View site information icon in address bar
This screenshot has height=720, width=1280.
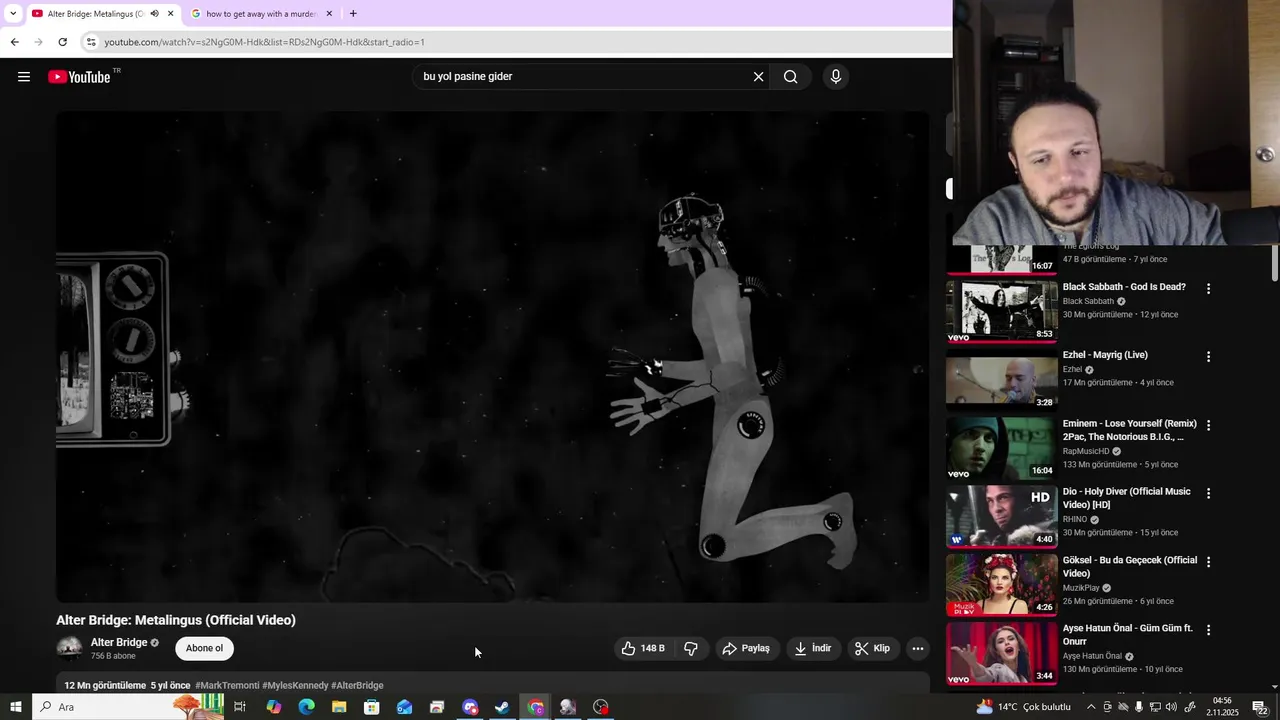click(91, 42)
